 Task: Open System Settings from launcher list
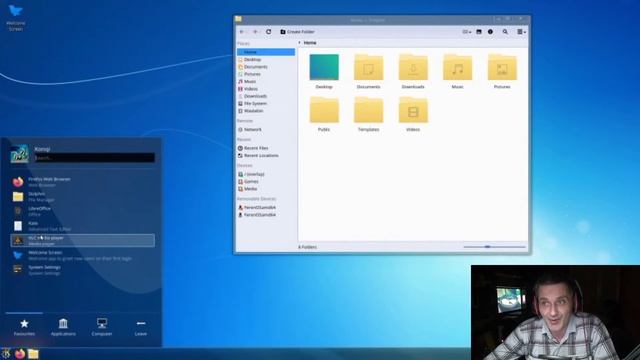[82, 270]
